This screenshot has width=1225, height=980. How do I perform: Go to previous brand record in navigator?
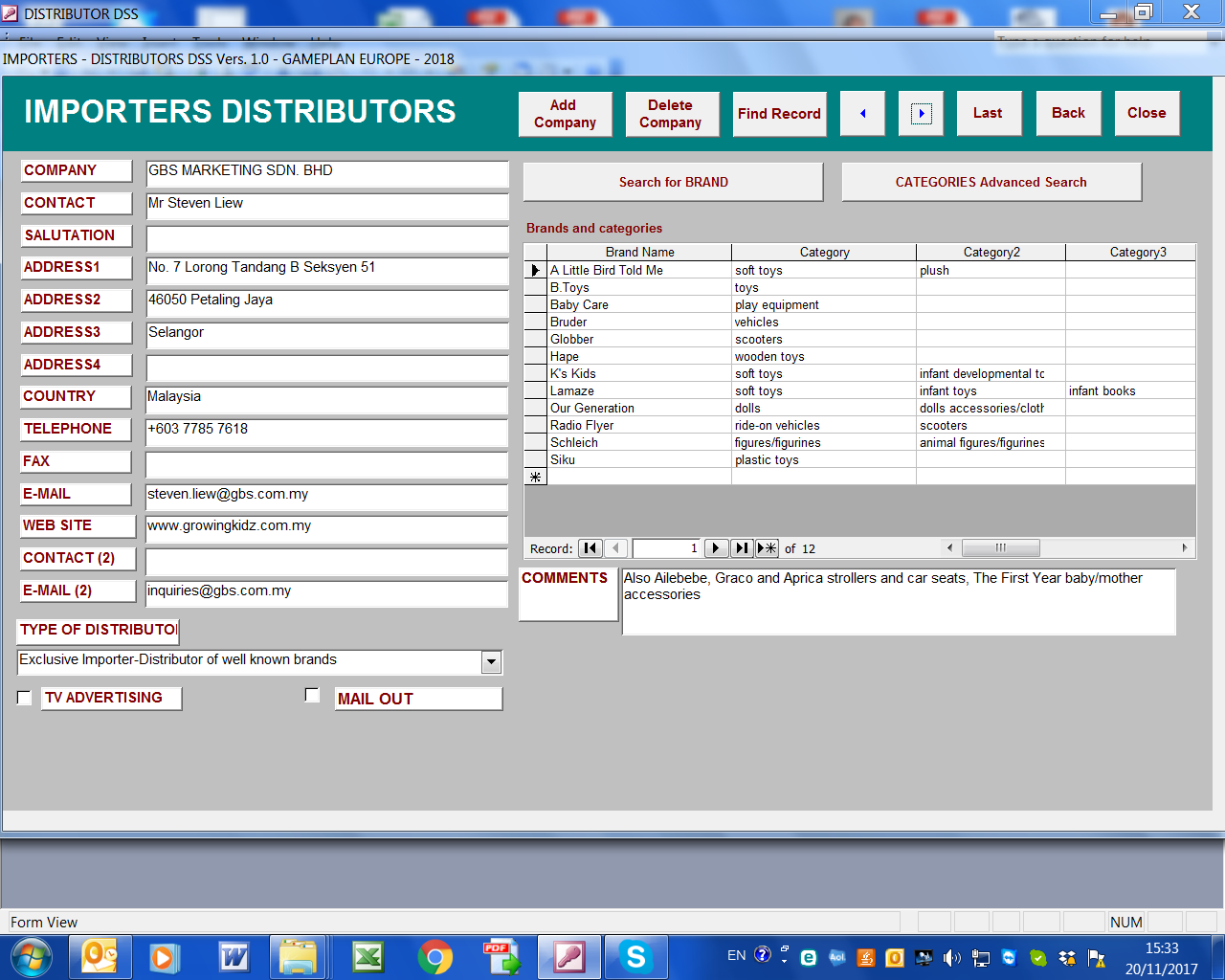(x=615, y=548)
